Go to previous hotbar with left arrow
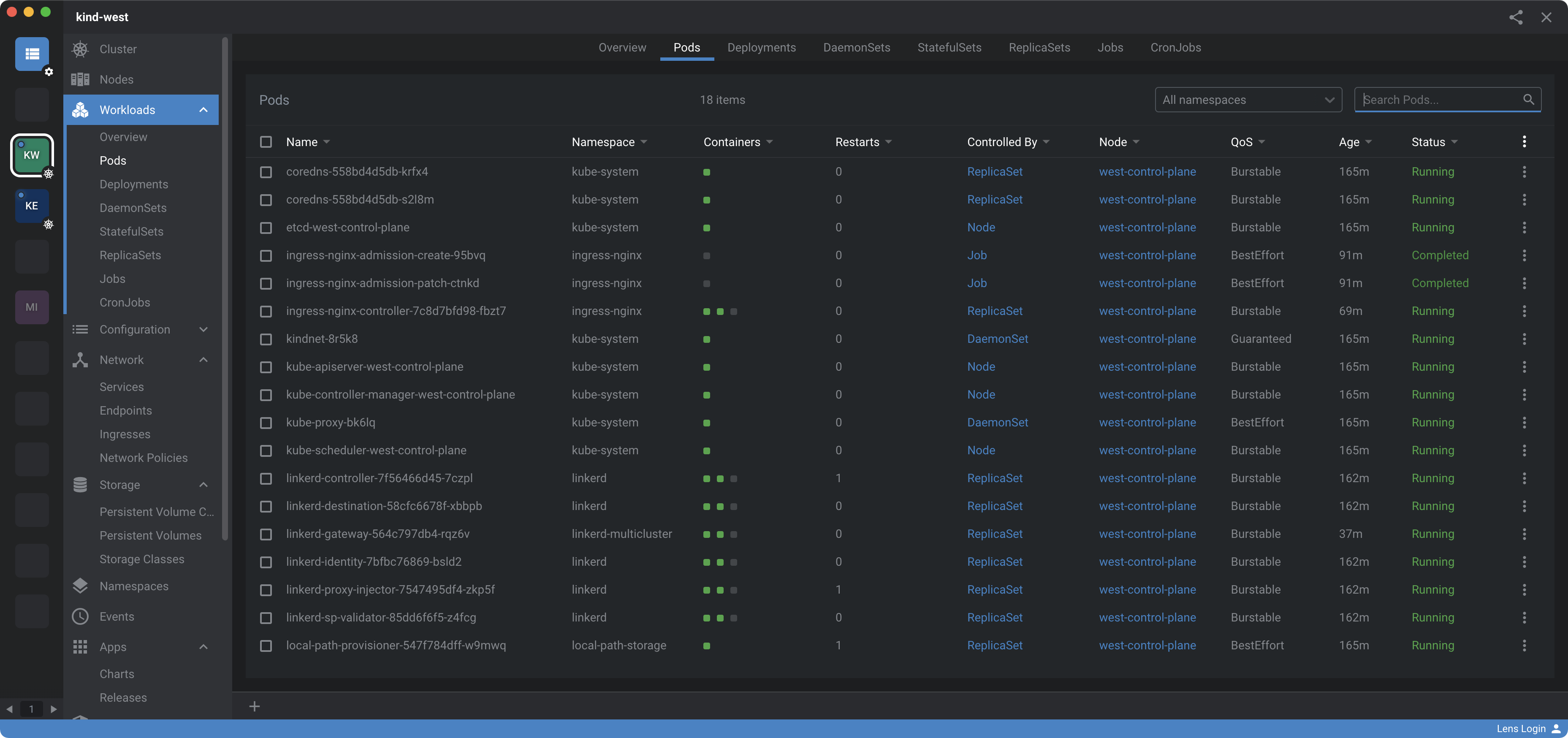The width and height of the screenshot is (1568, 738). point(9,709)
